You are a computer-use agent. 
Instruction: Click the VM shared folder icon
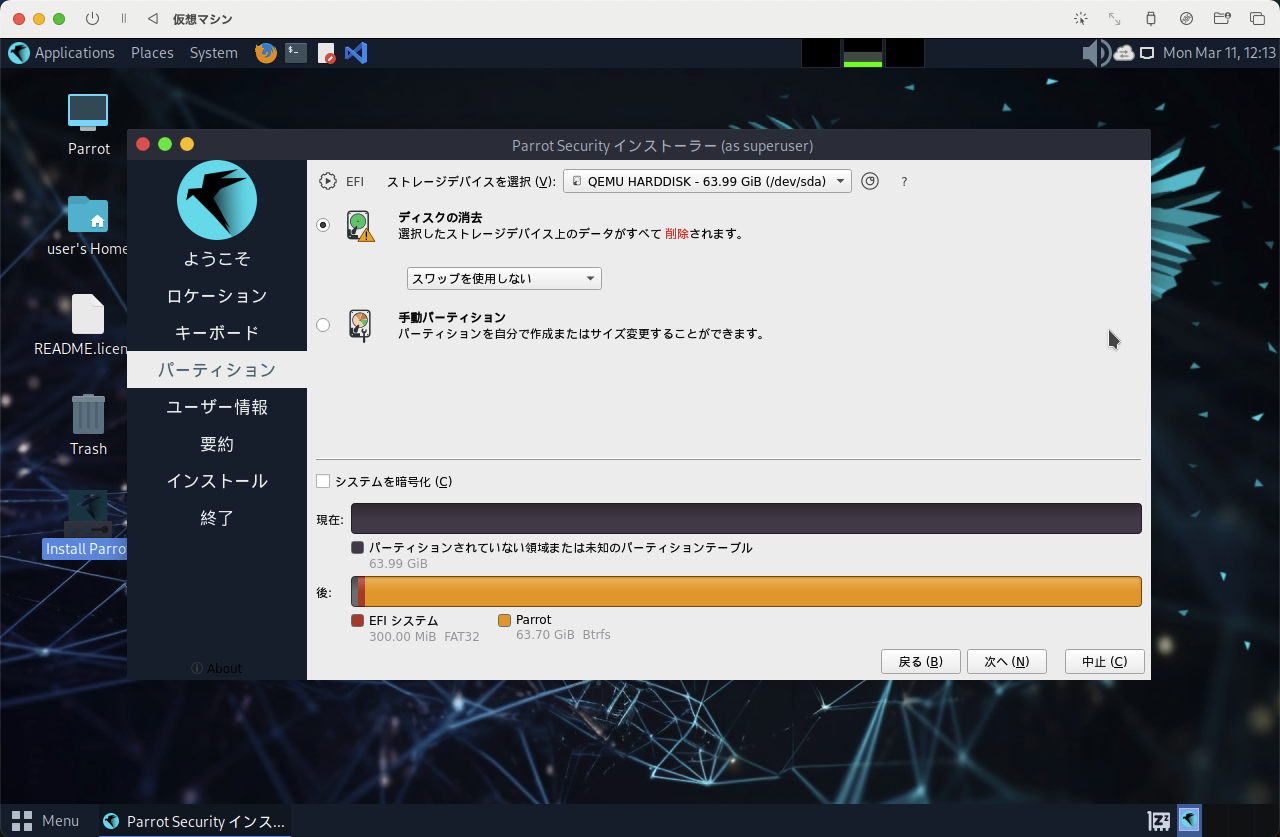[1221, 19]
